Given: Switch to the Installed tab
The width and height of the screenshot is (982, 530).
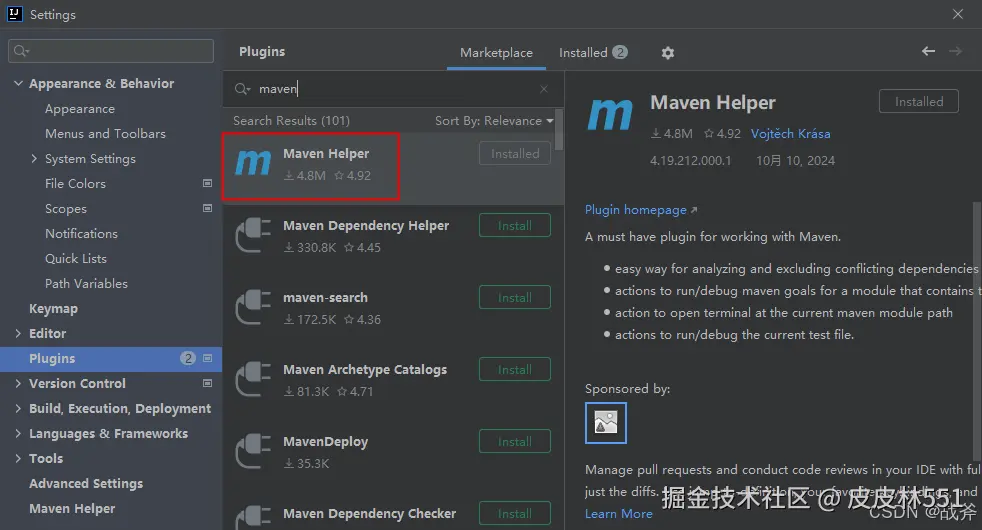Looking at the screenshot, I should pyautogui.click(x=593, y=53).
